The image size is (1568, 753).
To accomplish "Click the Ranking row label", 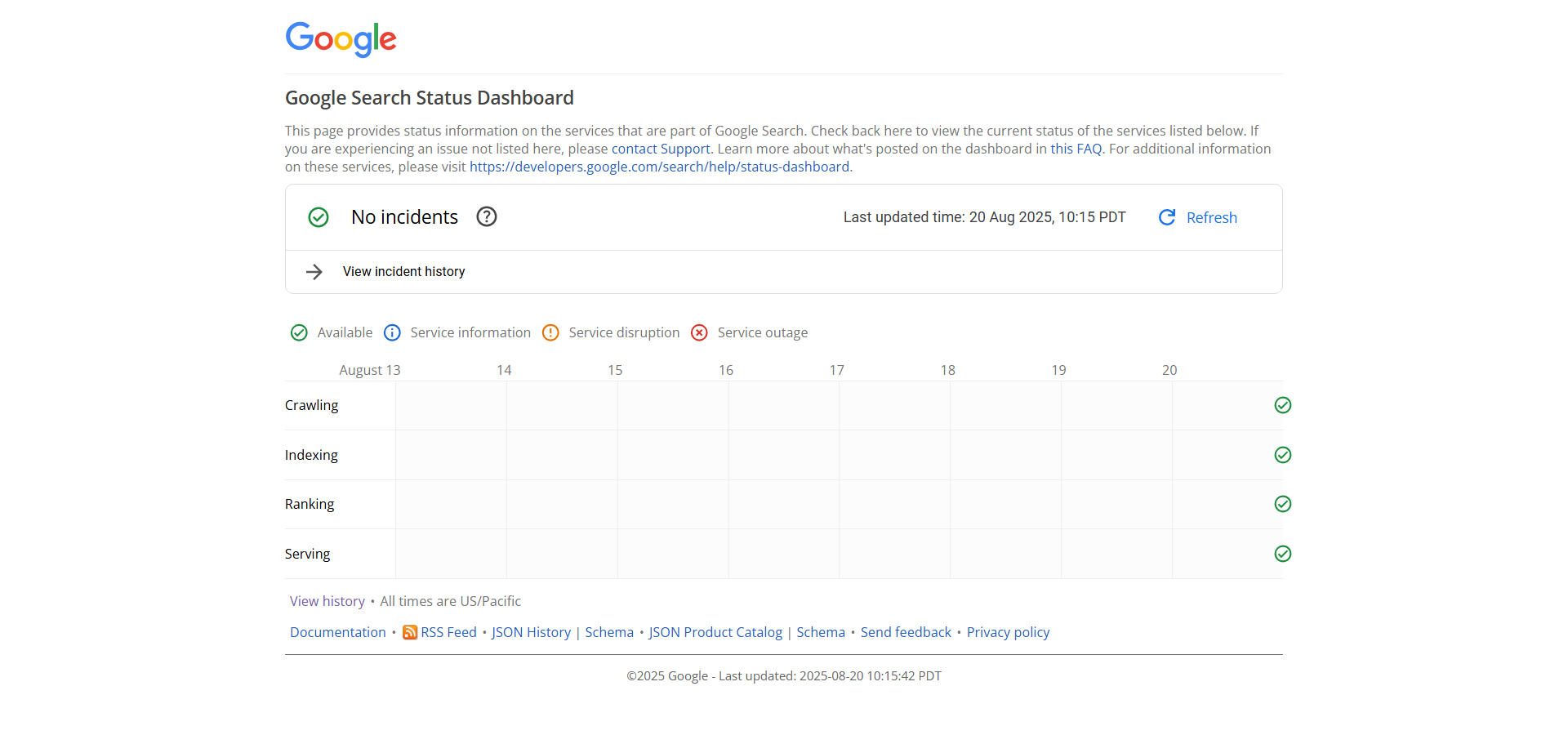I will (310, 504).
